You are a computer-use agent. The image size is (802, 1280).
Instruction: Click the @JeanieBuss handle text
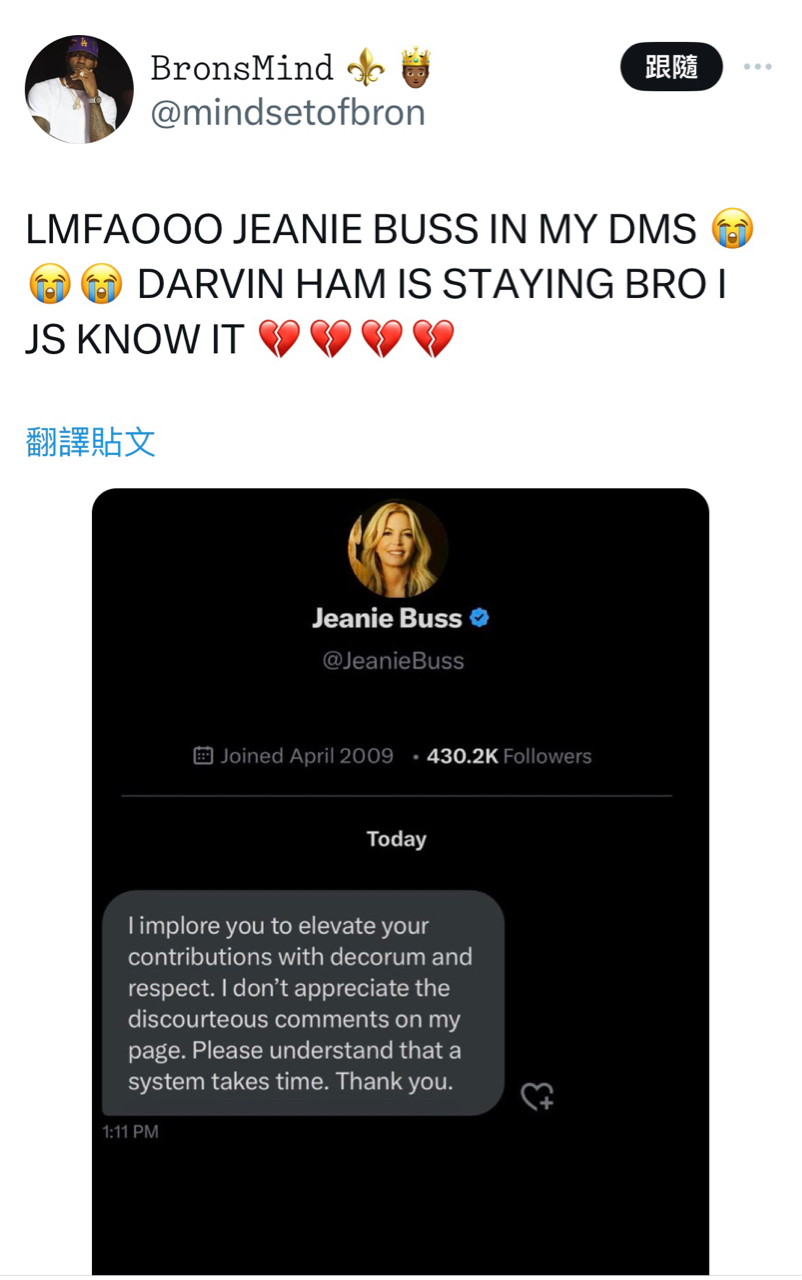pyautogui.click(x=393, y=661)
